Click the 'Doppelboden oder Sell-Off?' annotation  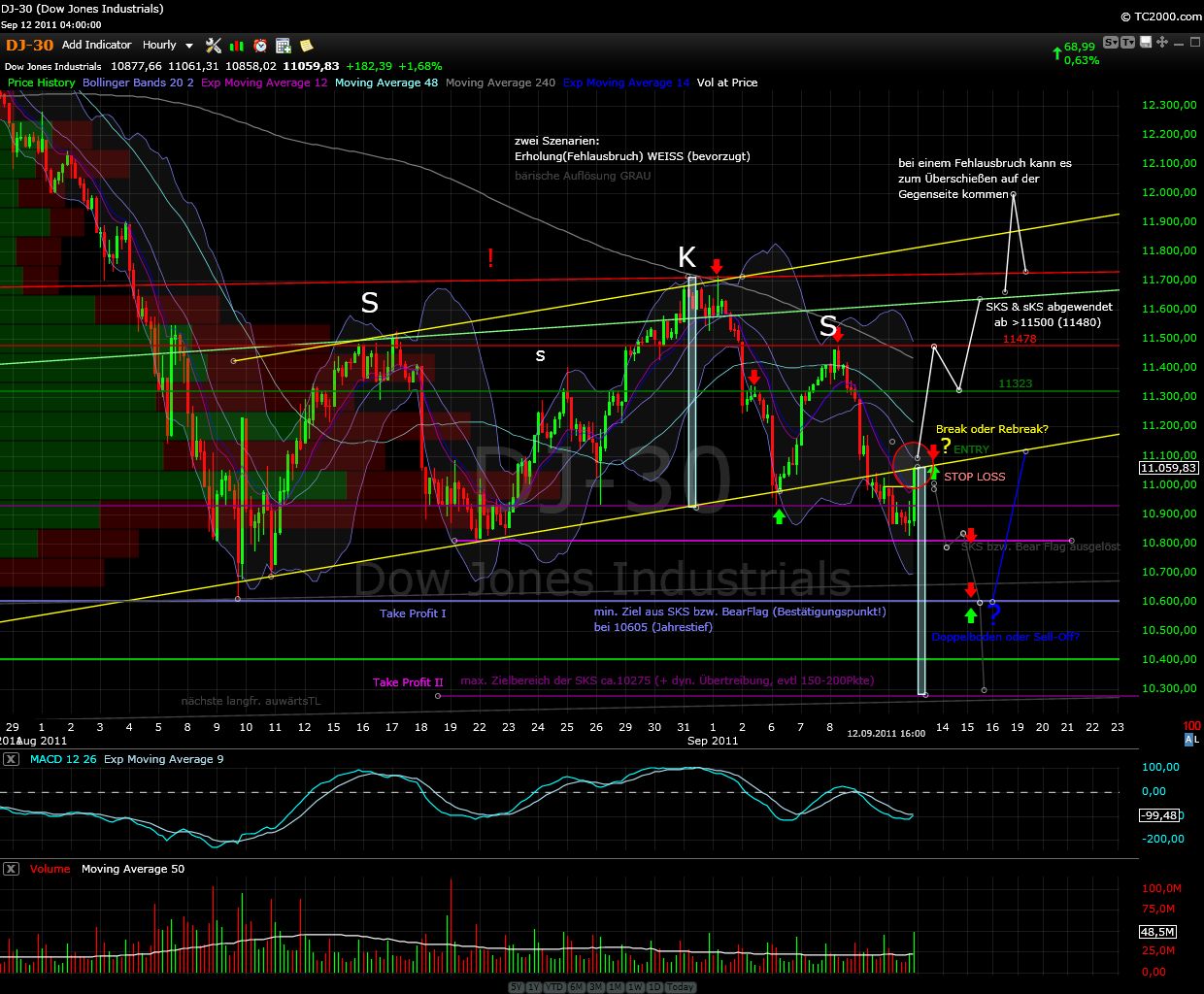[1005, 637]
